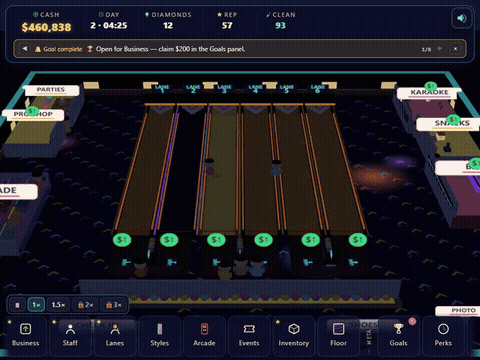
Task: Open the Styles menu
Action: coord(160,335)
